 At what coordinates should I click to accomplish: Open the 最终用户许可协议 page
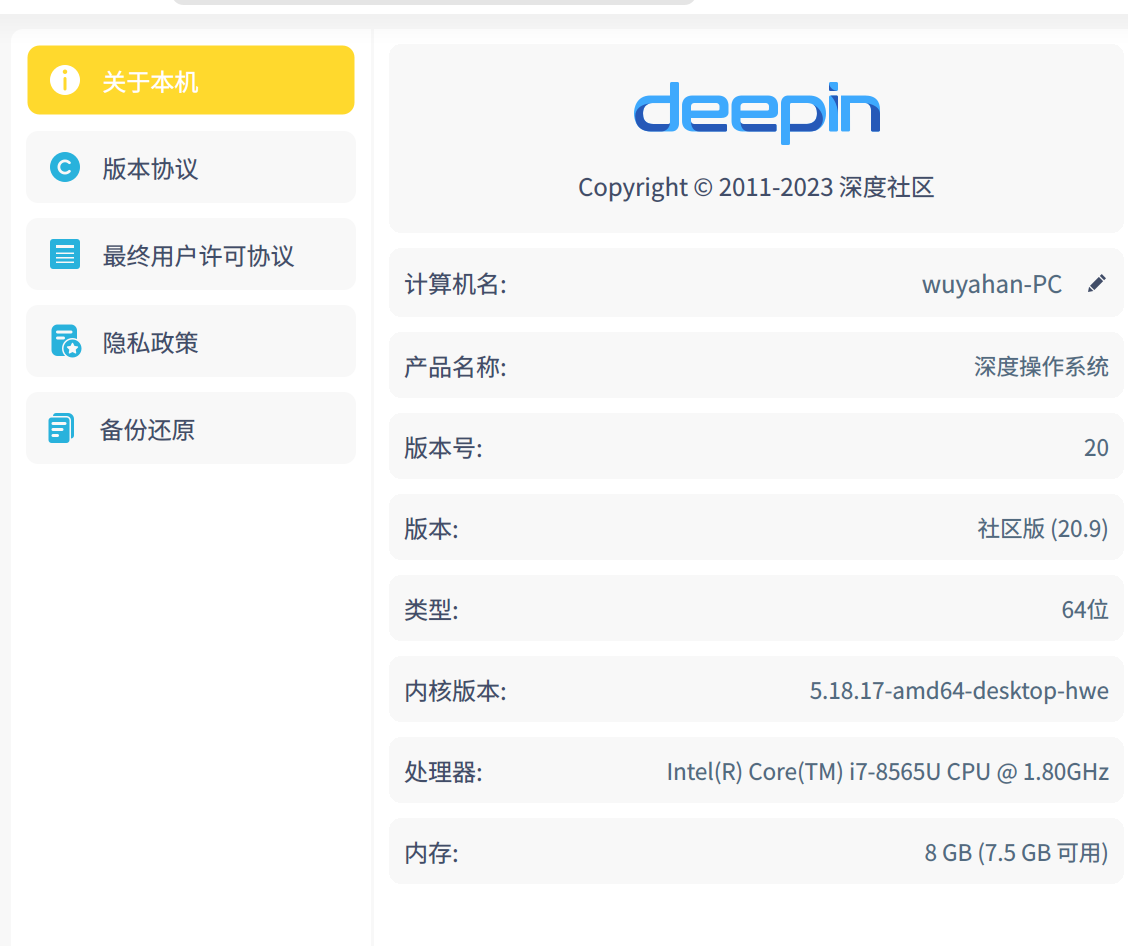click(x=191, y=254)
